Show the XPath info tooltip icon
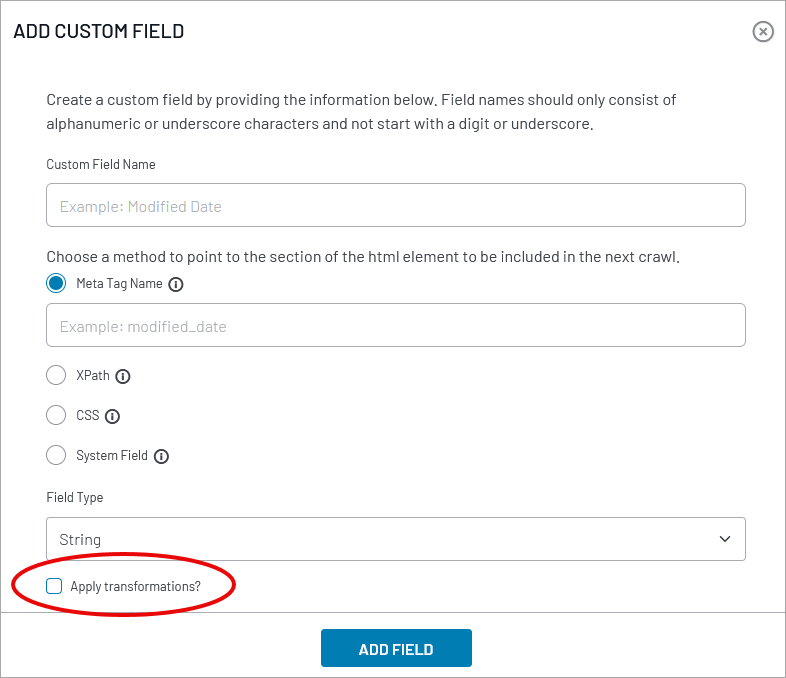This screenshot has height=678, width=786. click(x=123, y=376)
